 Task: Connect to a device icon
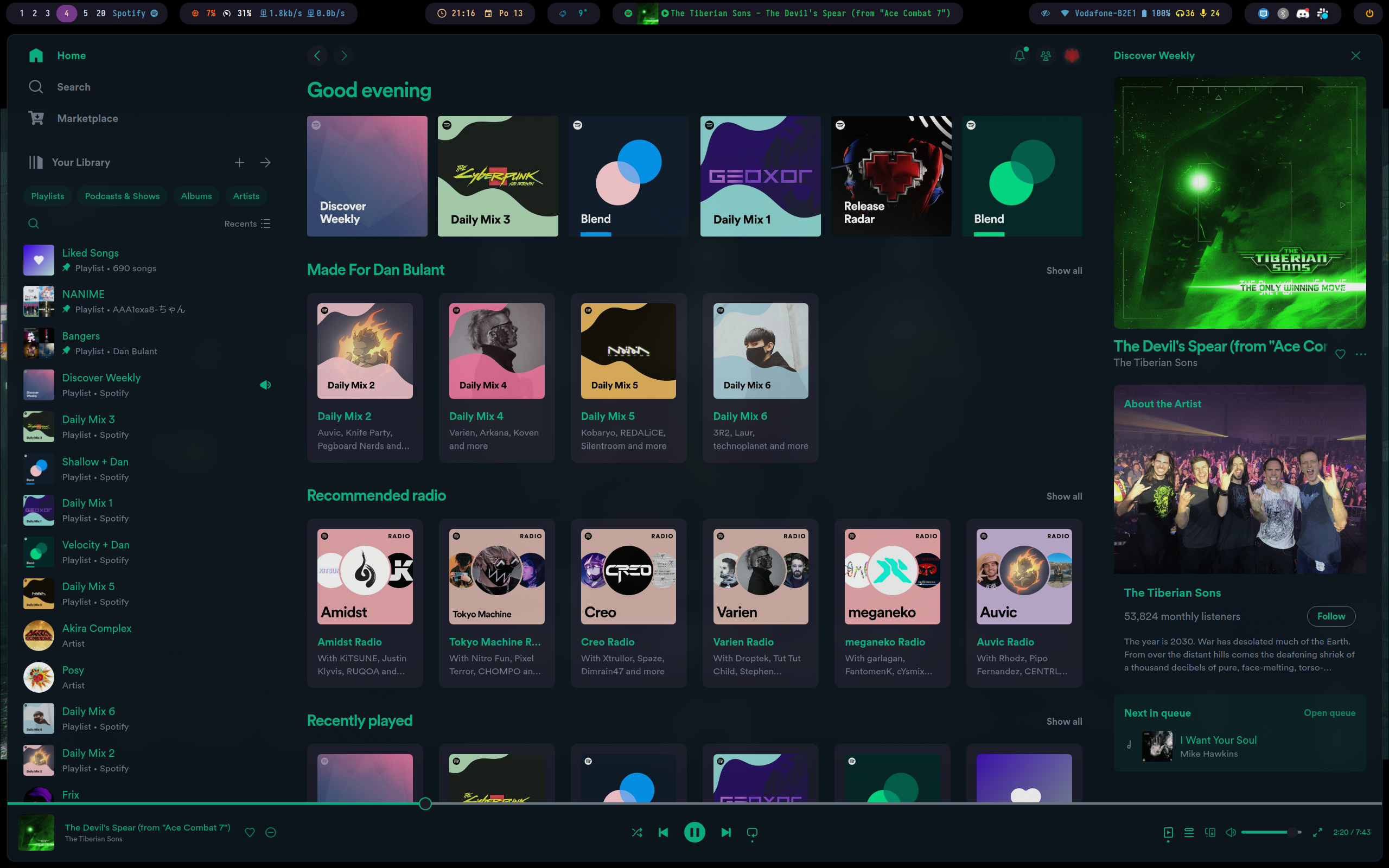tap(1210, 832)
